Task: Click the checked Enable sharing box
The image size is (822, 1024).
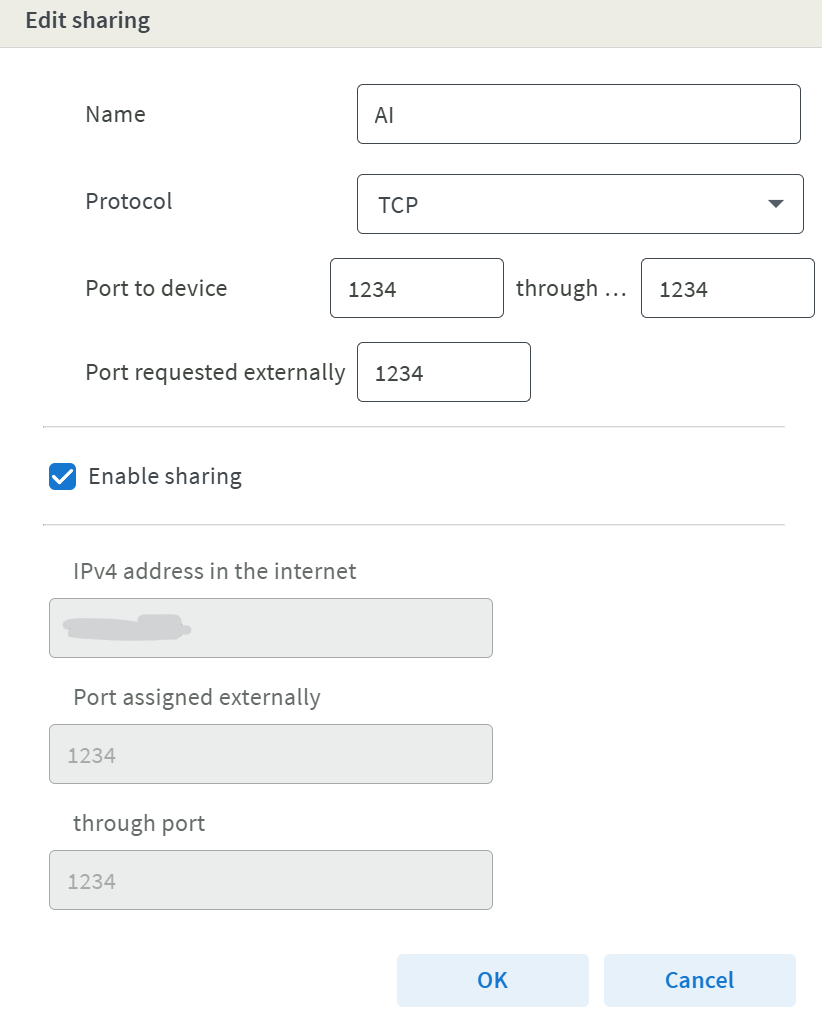Action: click(x=62, y=476)
